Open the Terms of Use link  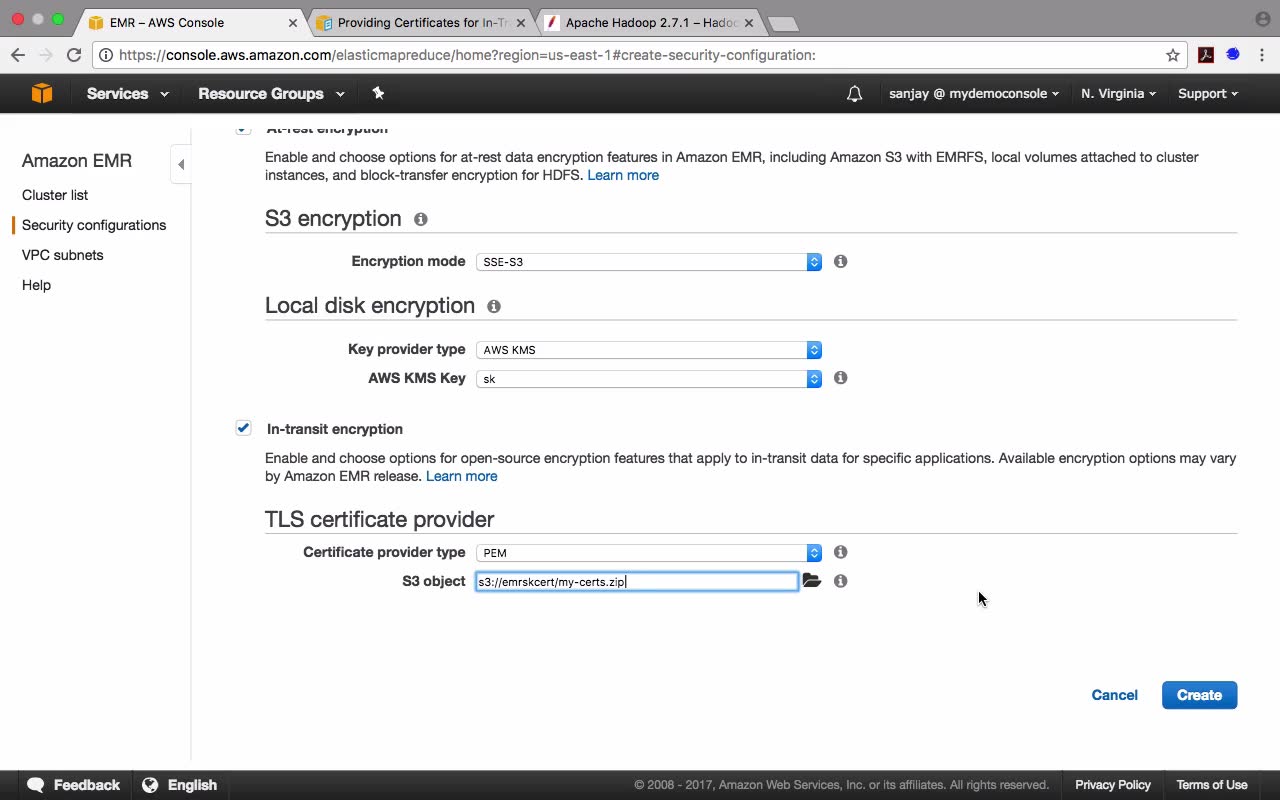(x=1212, y=785)
